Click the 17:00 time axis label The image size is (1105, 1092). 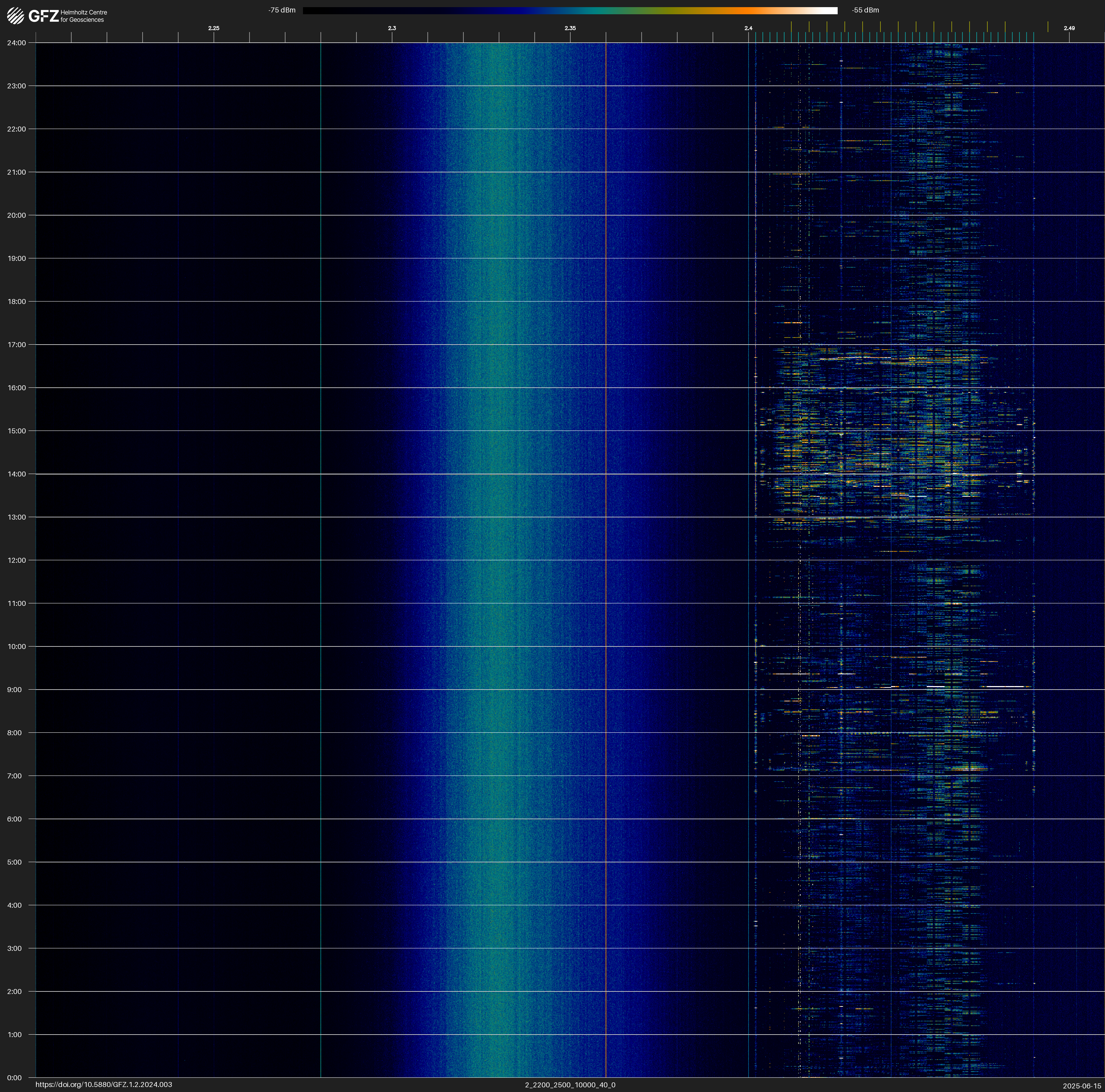point(17,345)
